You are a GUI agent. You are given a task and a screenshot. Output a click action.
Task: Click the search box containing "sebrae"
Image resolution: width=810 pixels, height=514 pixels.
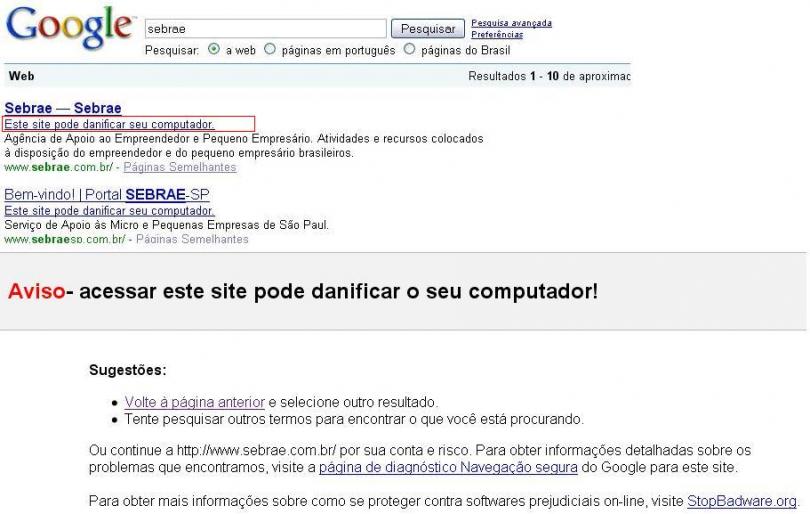[265, 29]
